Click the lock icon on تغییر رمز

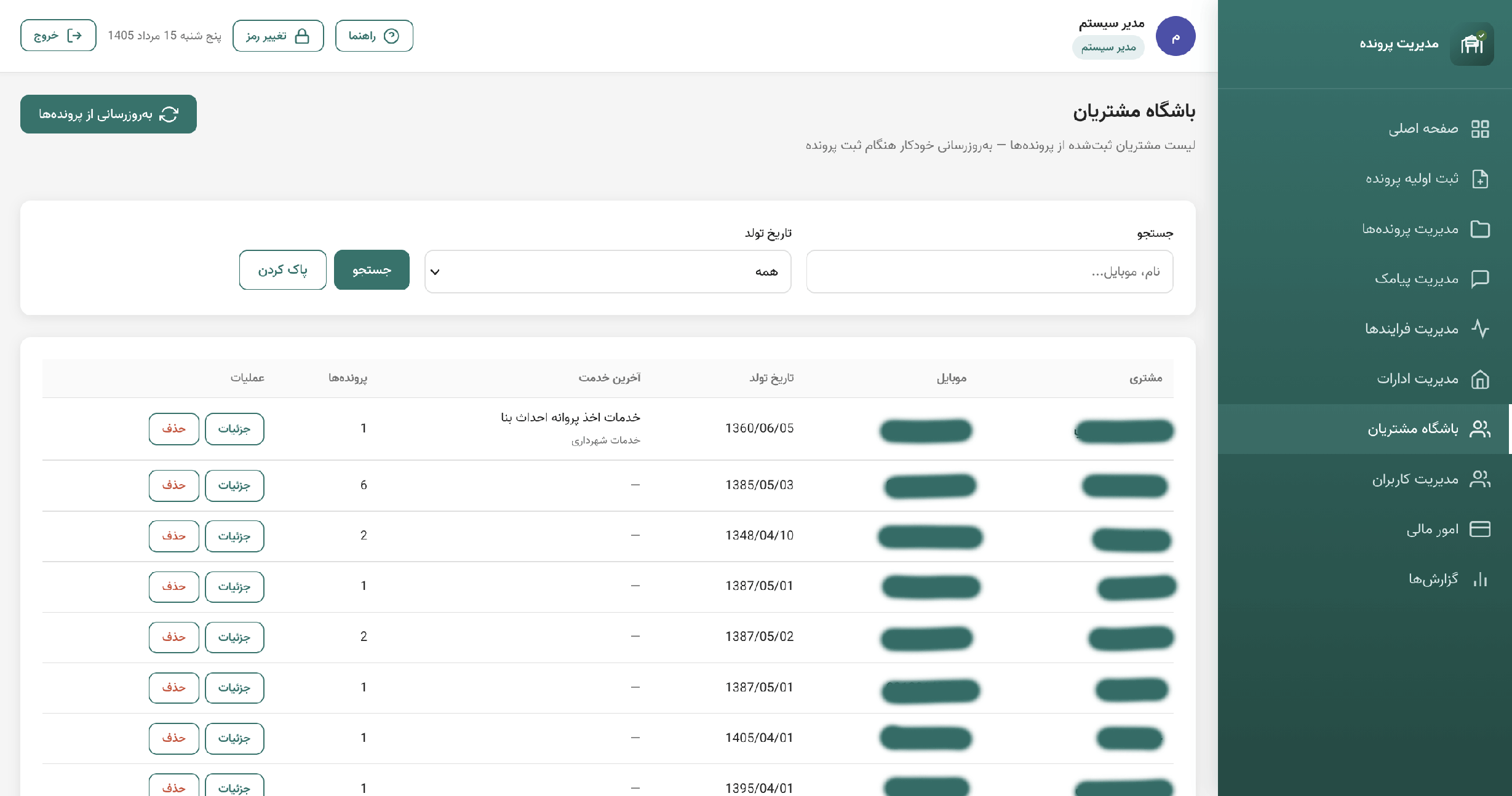pos(302,36)
